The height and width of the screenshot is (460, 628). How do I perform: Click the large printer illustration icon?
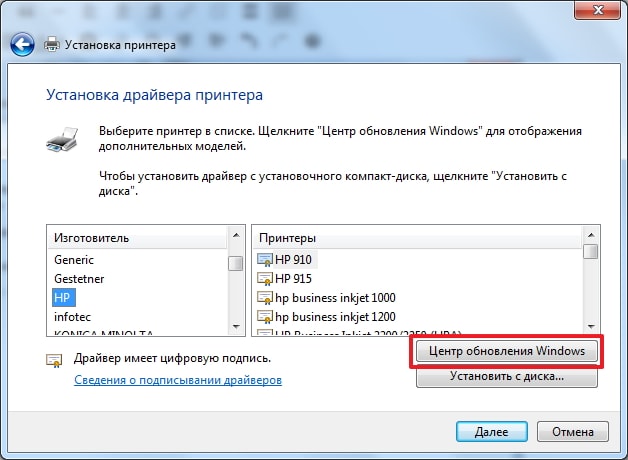[x=62, y=140]
